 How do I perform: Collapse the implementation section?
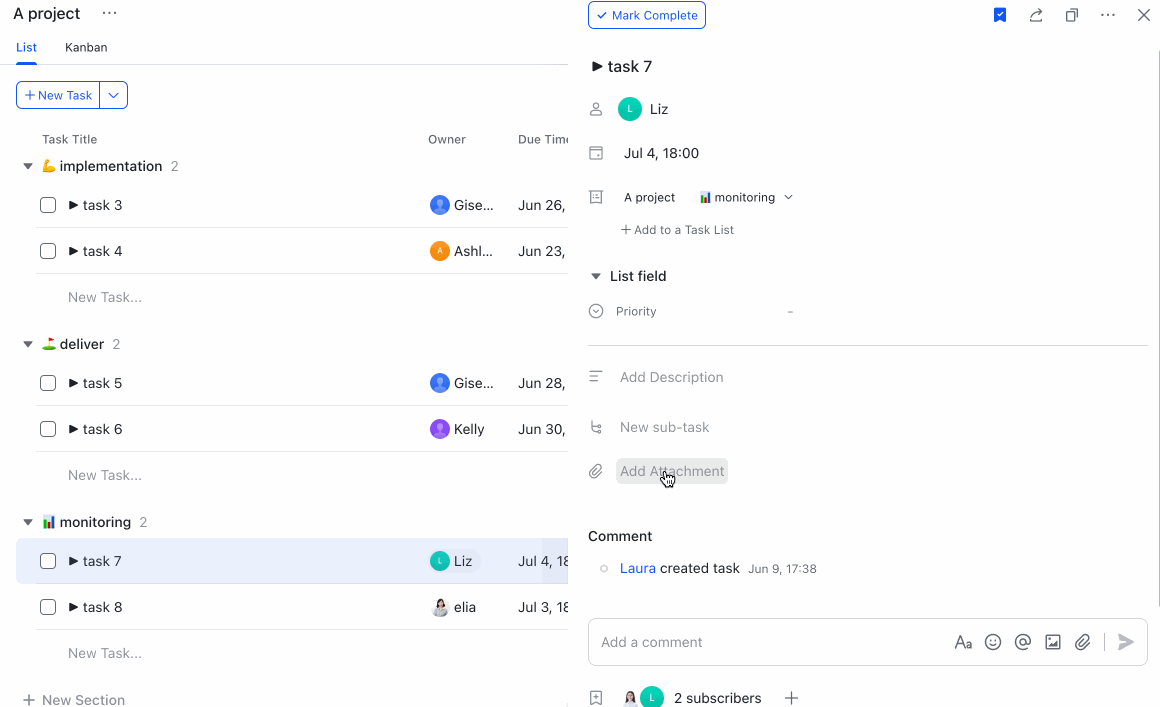point(27,166)
